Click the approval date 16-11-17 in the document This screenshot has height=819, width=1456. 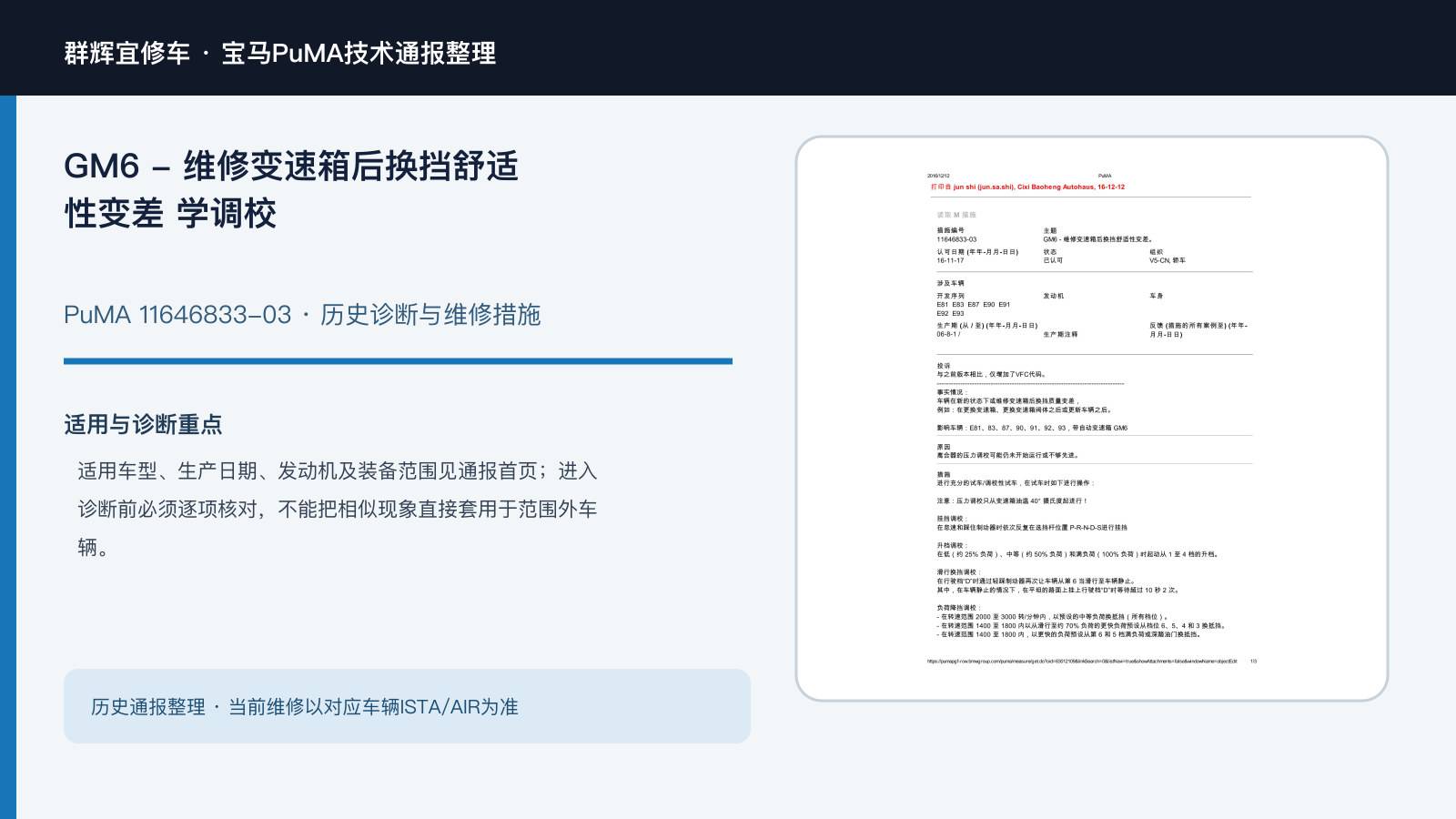click(950, 260)
